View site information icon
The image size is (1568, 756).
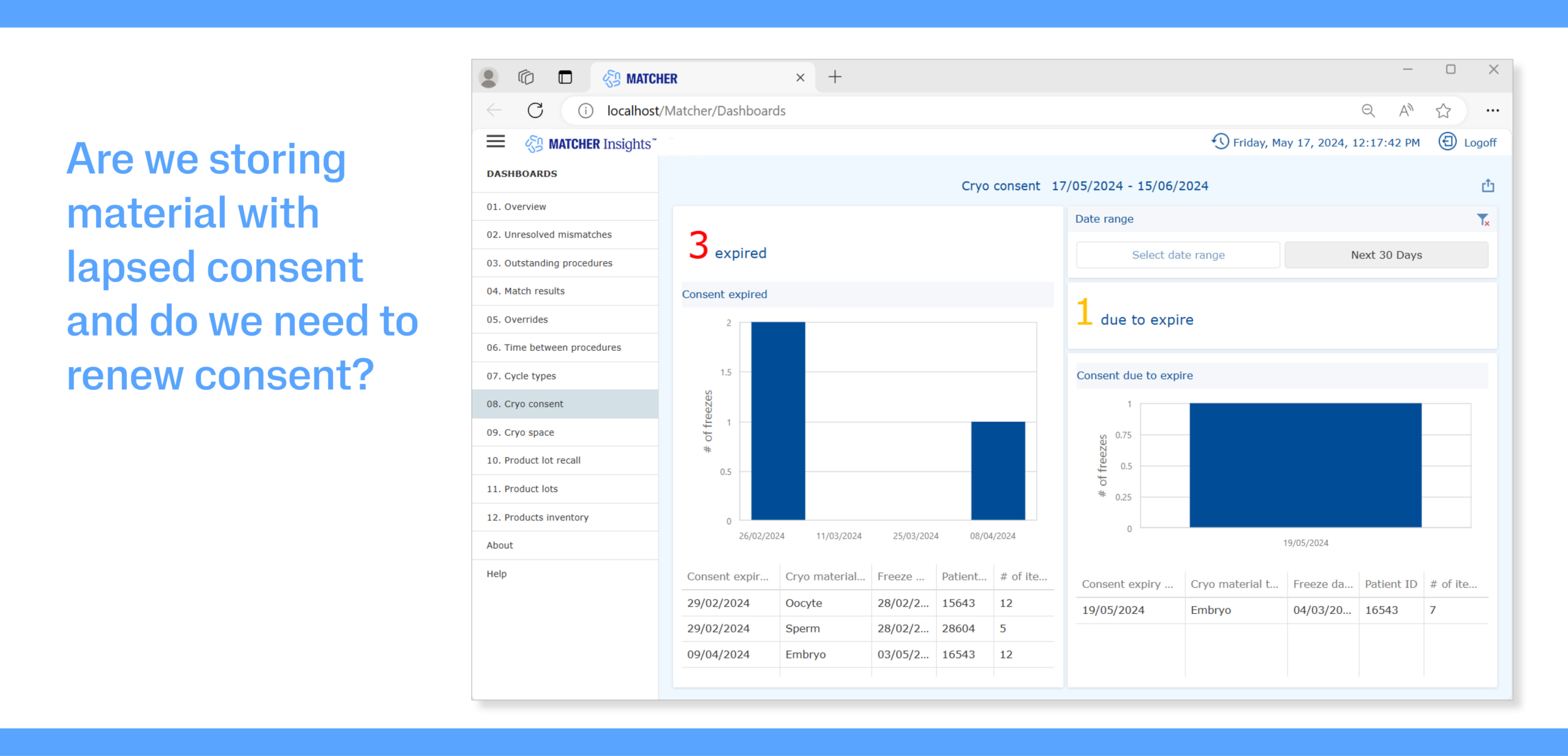[586, 111]
